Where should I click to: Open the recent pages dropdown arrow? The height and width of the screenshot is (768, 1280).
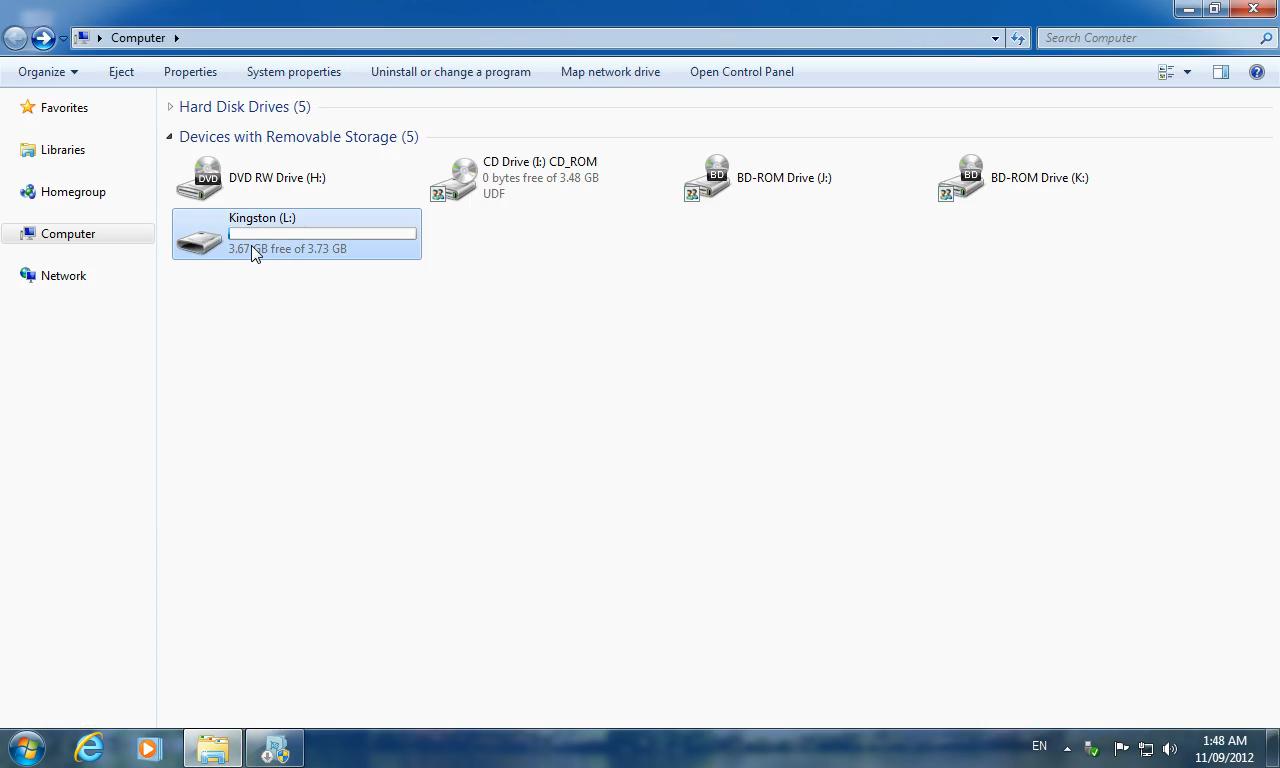(x=63, y=39)
